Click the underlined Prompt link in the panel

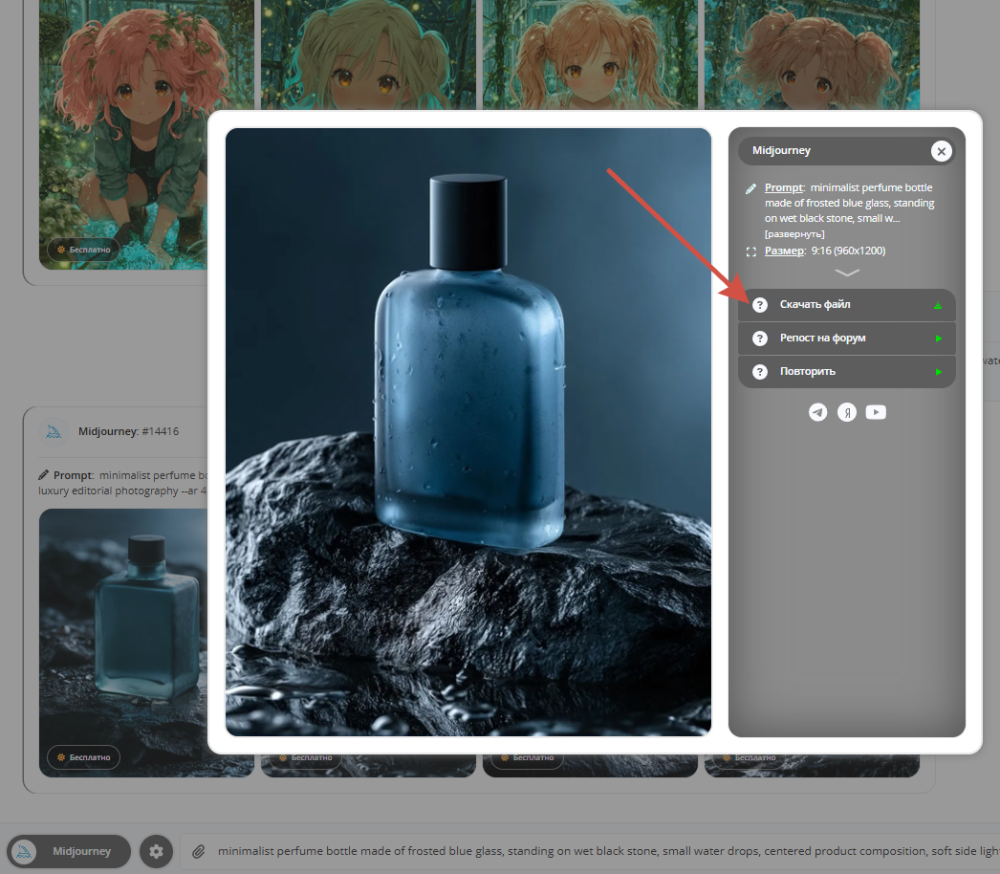784,188
